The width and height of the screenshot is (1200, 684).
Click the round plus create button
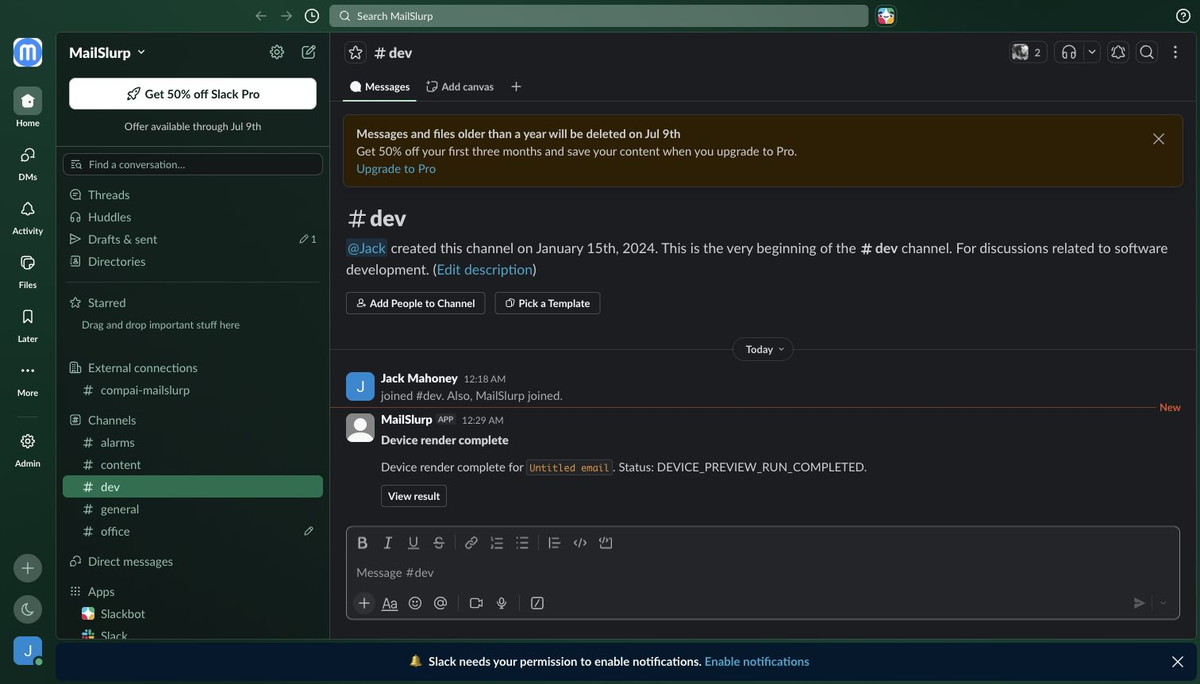(x=28, y=568)
